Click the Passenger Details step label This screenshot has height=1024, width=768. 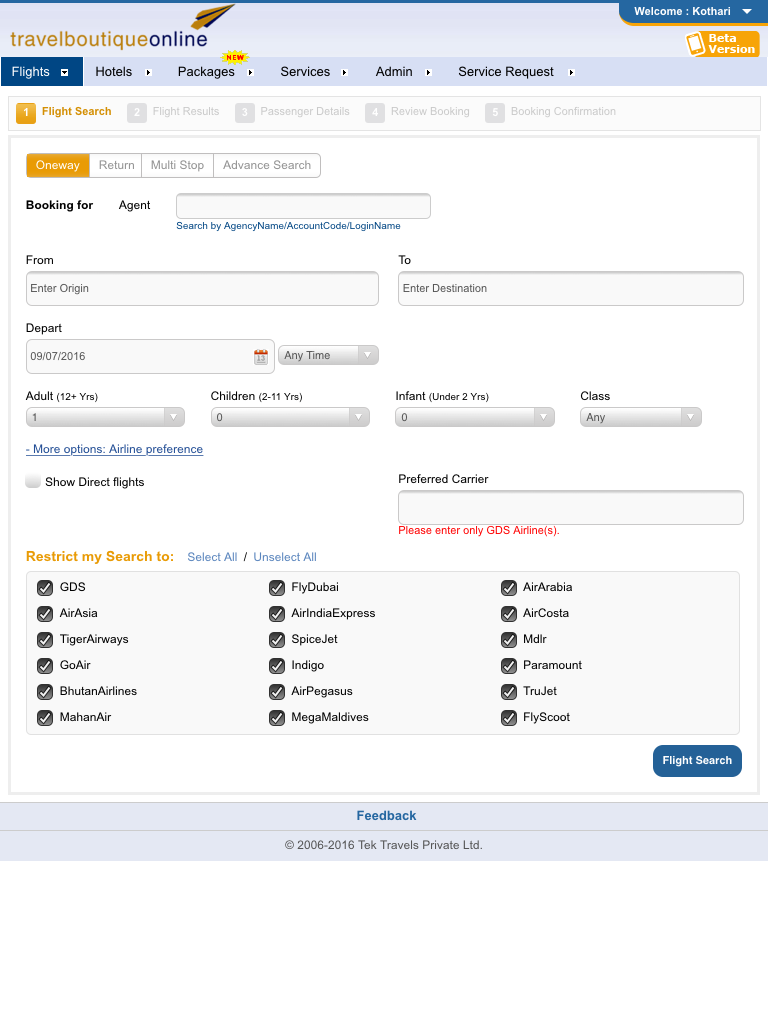click(x=305, y=112)
